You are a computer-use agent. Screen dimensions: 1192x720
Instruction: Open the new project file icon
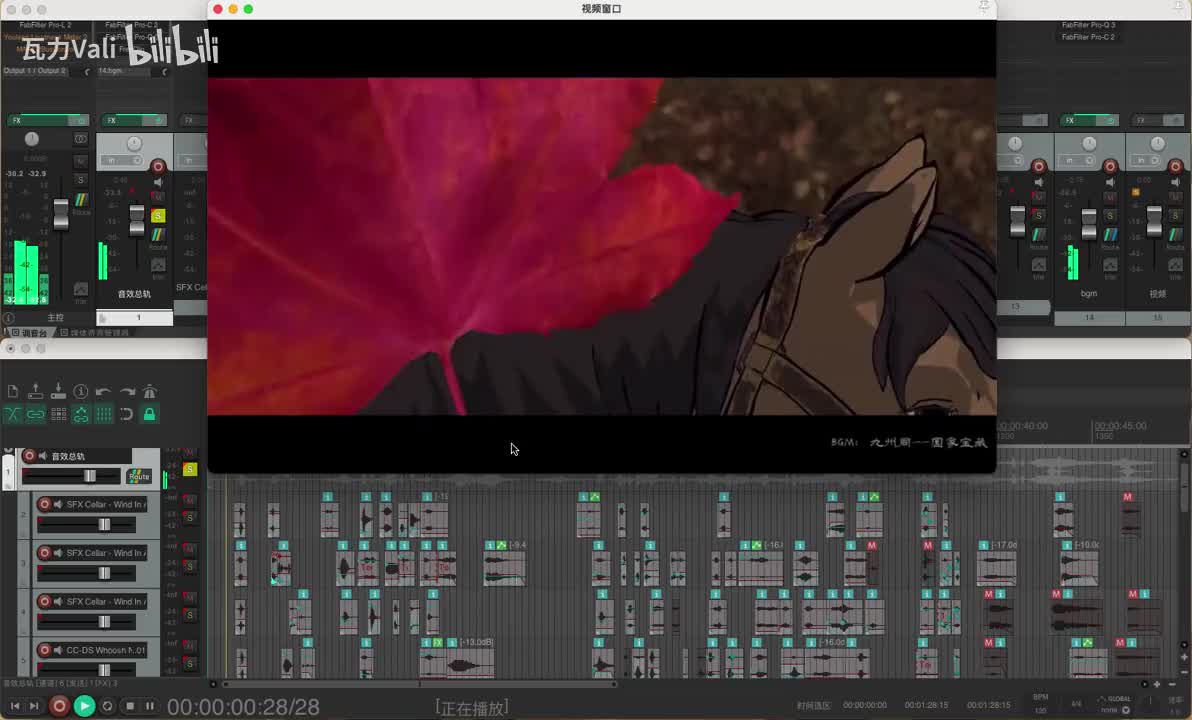coord(13,392)
